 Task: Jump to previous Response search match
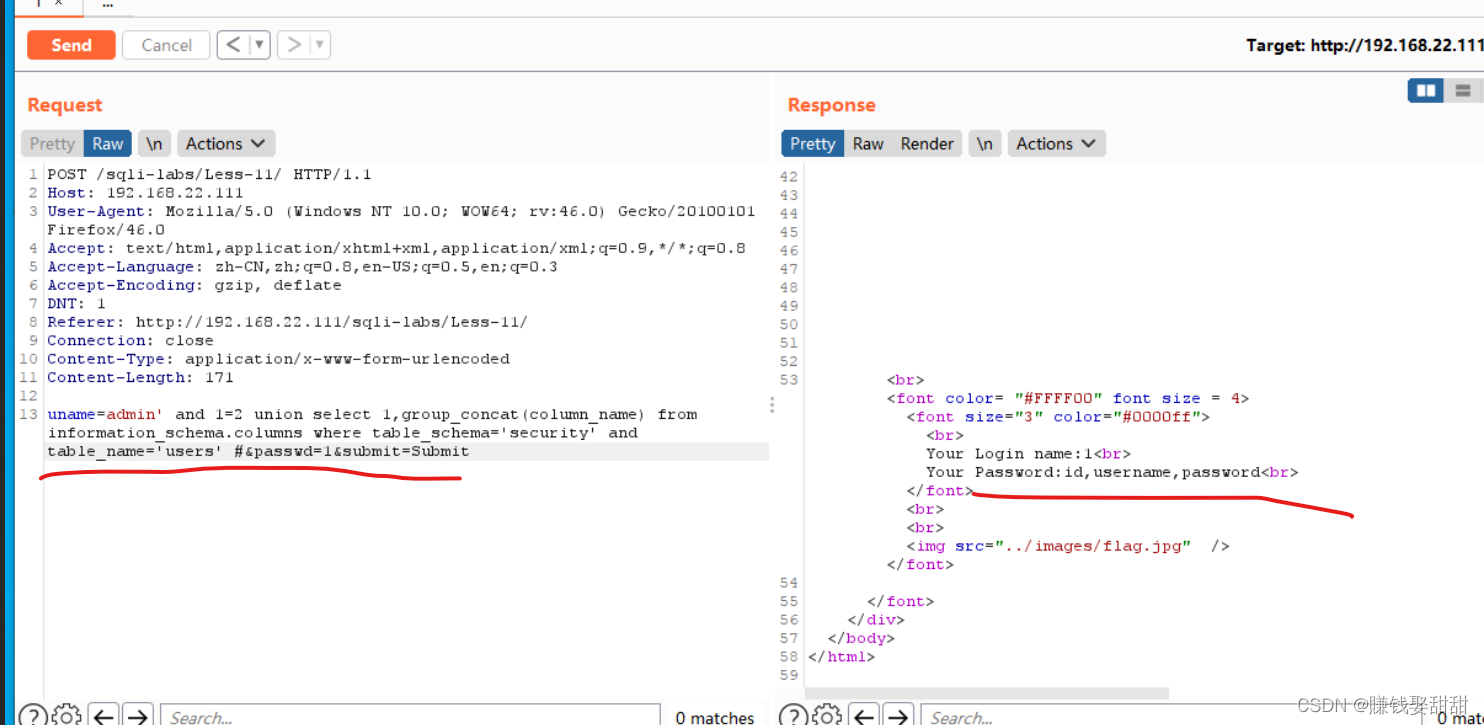865,716
